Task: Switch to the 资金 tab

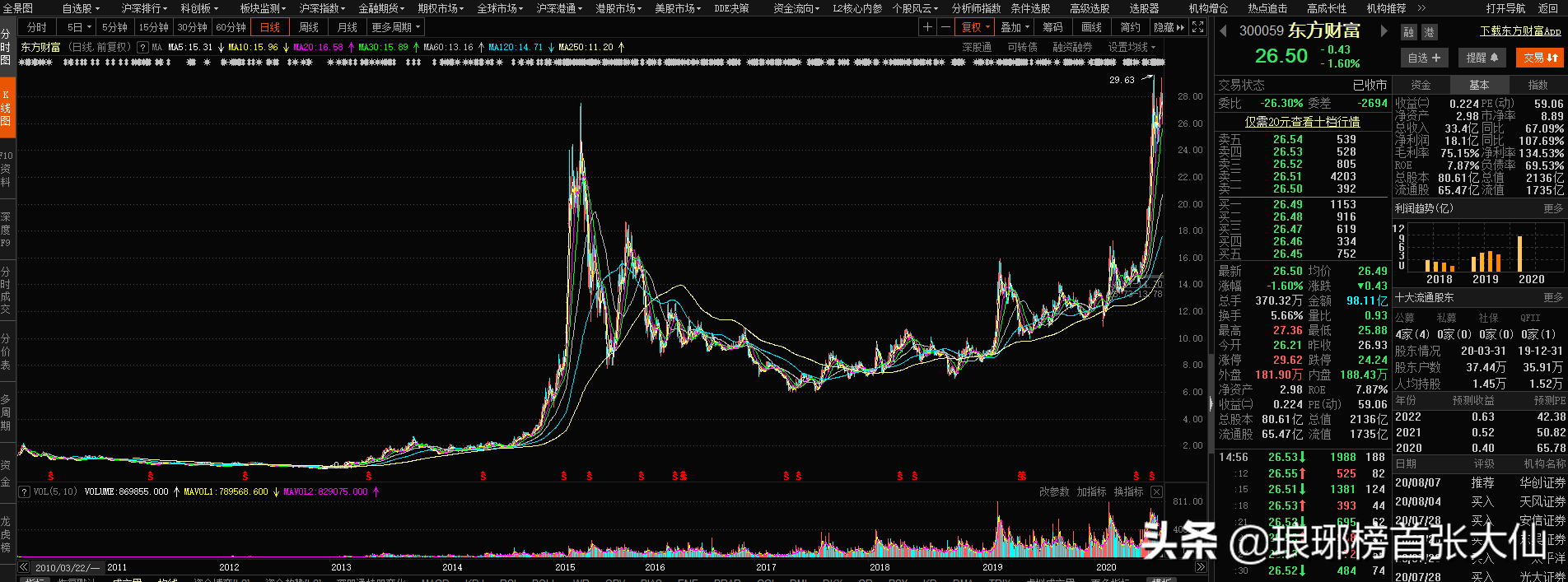Action: 1421,85
